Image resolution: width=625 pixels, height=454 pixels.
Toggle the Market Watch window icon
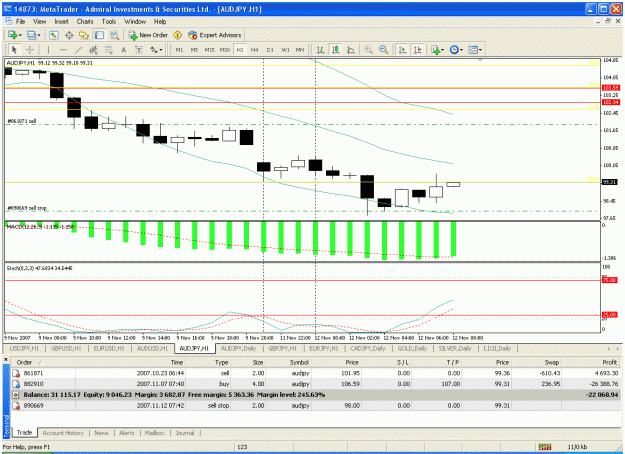(x=54, y=35)
